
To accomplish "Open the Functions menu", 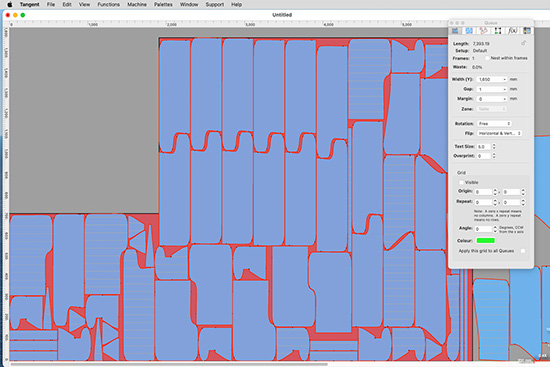I will (108, 5).
